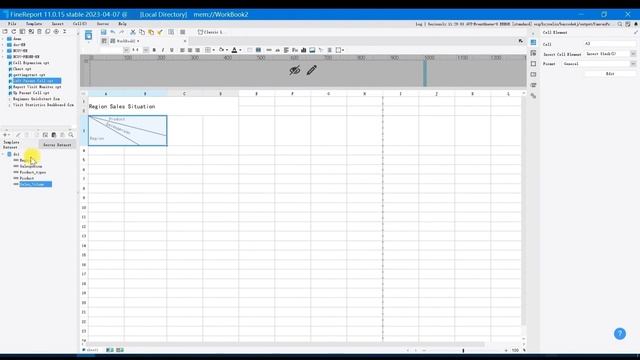
Task: Toggle bold formatting
Action: [154, 50]
